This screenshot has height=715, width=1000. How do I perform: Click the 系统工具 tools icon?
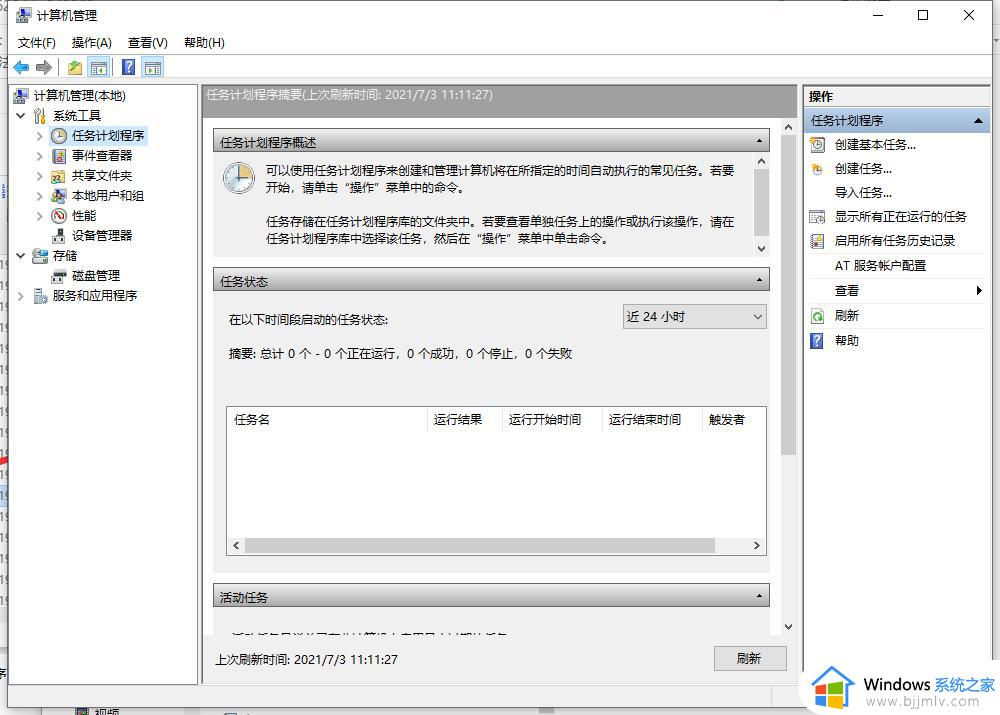(40, 115)
